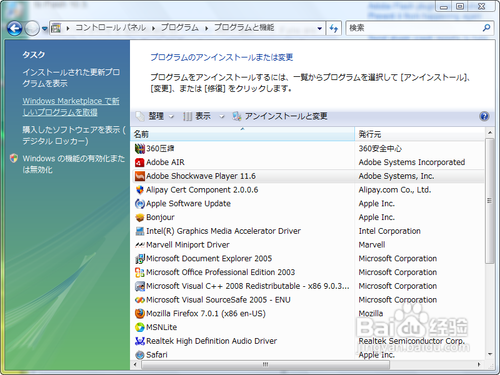Expand the arrow after コントロール パネル breadcrumb
This screenshot has width=500, height=375.
(x=153, y=28)
